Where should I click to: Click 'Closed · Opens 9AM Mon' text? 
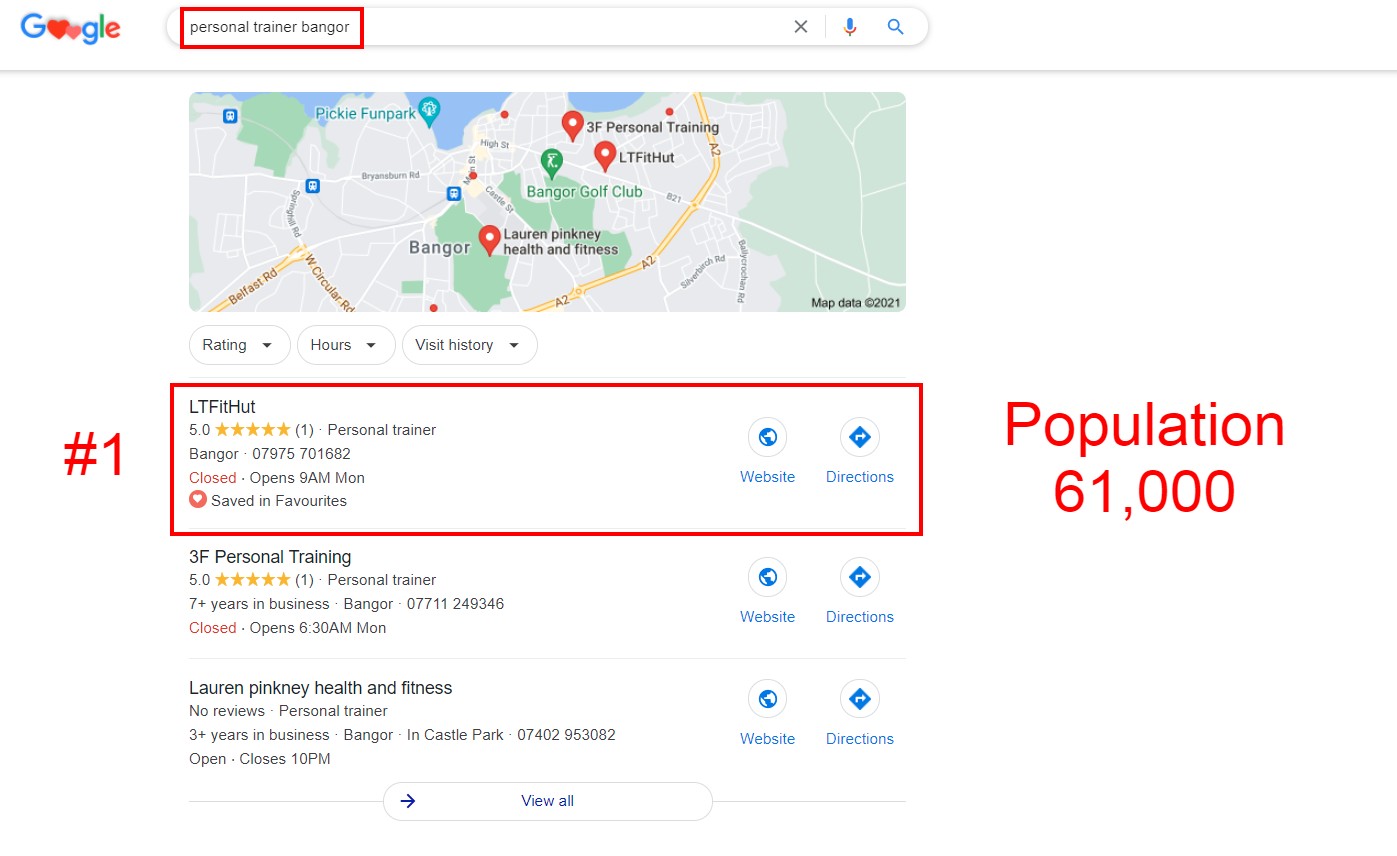(x=277, y=478)
